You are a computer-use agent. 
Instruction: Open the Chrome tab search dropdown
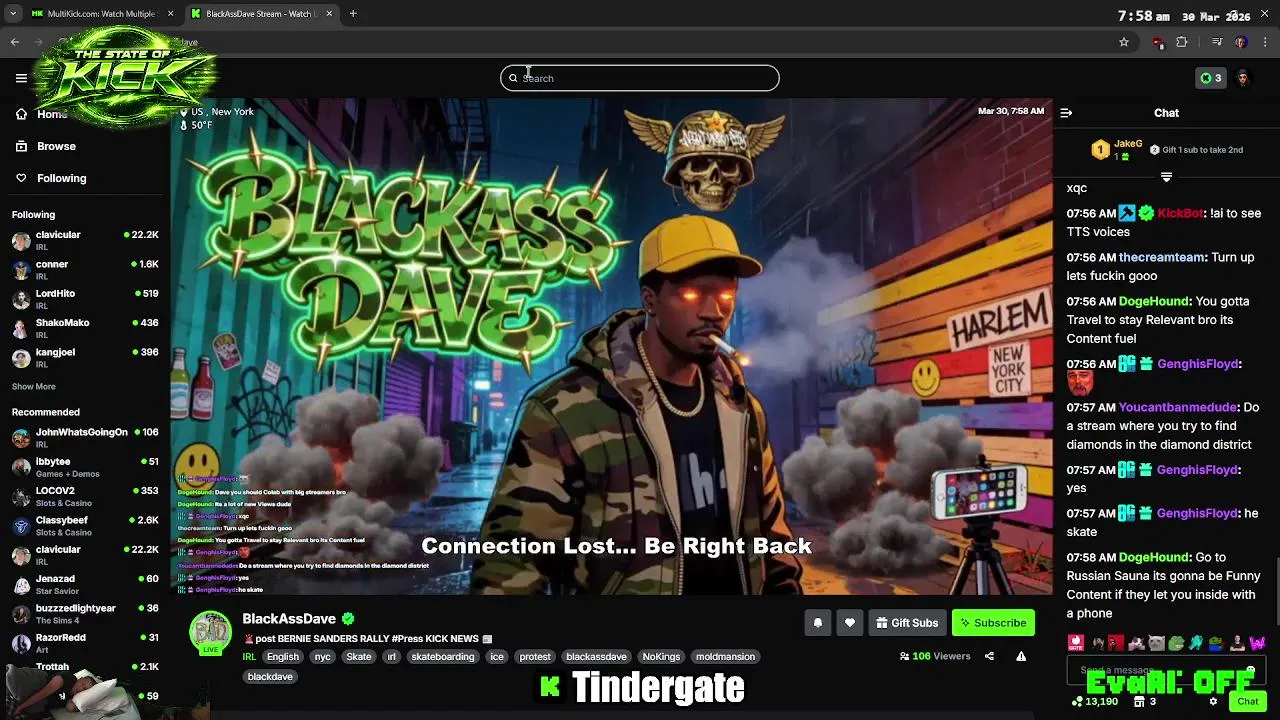click(13, 14)
